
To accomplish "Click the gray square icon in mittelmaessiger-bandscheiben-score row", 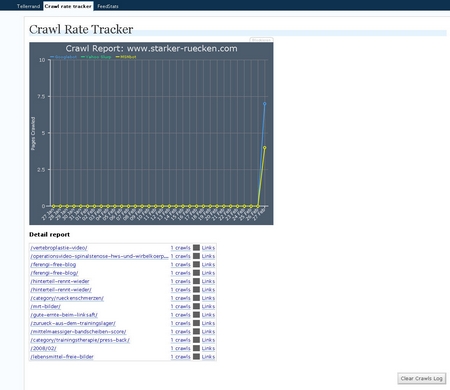I will pyautogui.click(x=196, y=332).
